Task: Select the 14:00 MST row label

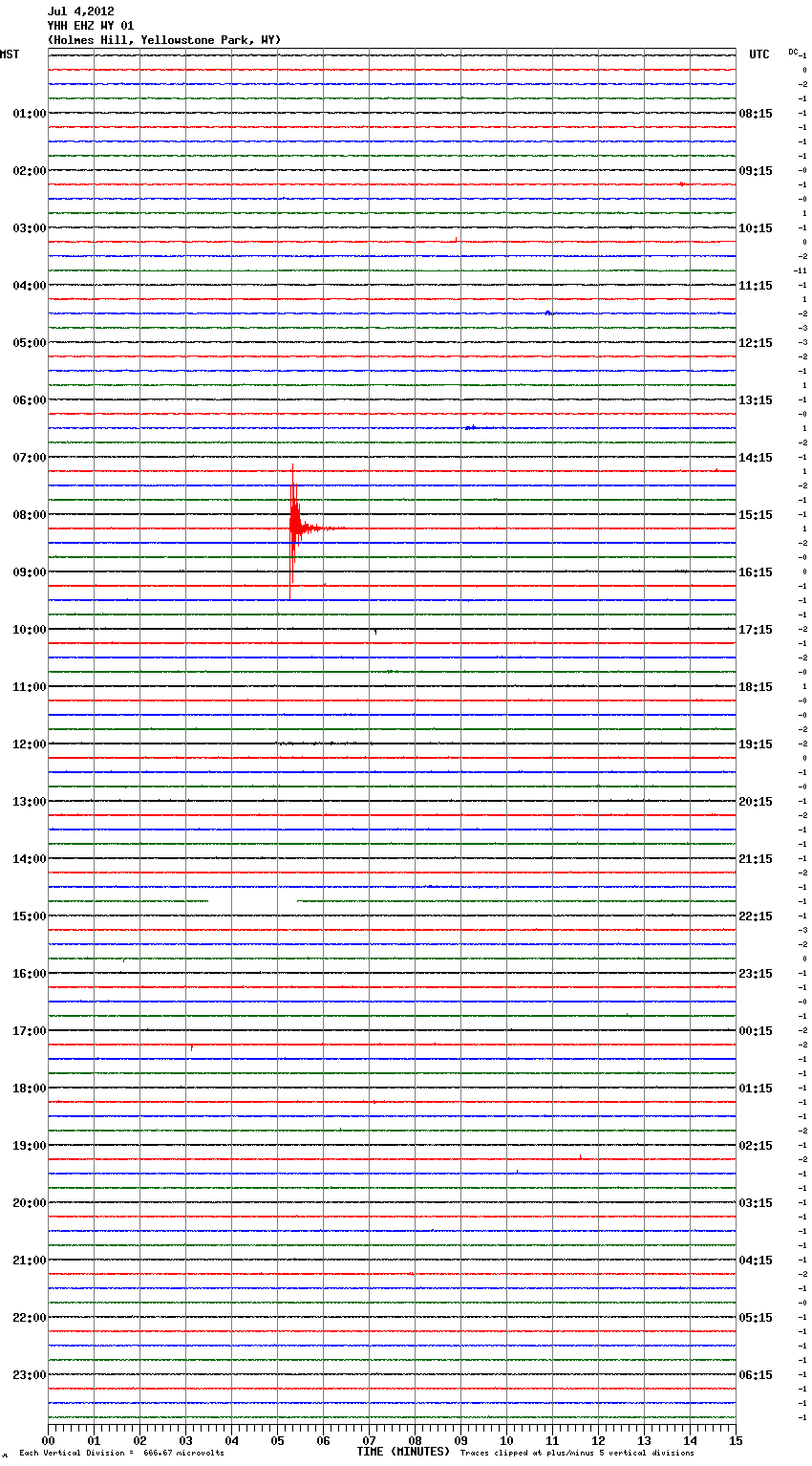Action: coord(30,859)
